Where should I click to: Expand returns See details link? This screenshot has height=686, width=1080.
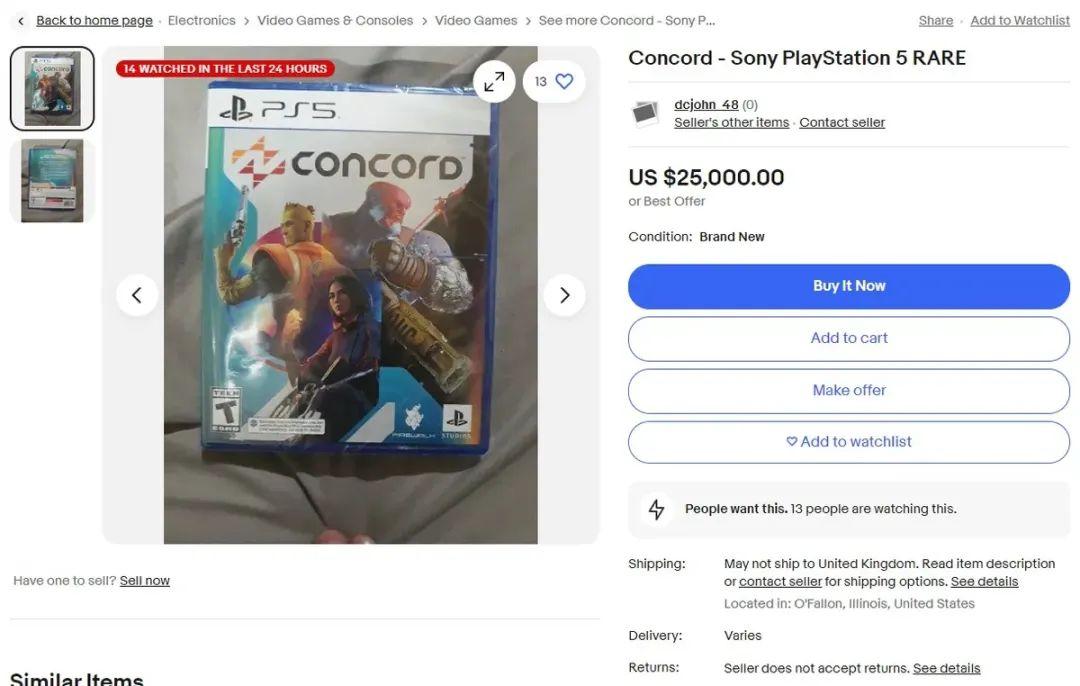pos(946,668)
